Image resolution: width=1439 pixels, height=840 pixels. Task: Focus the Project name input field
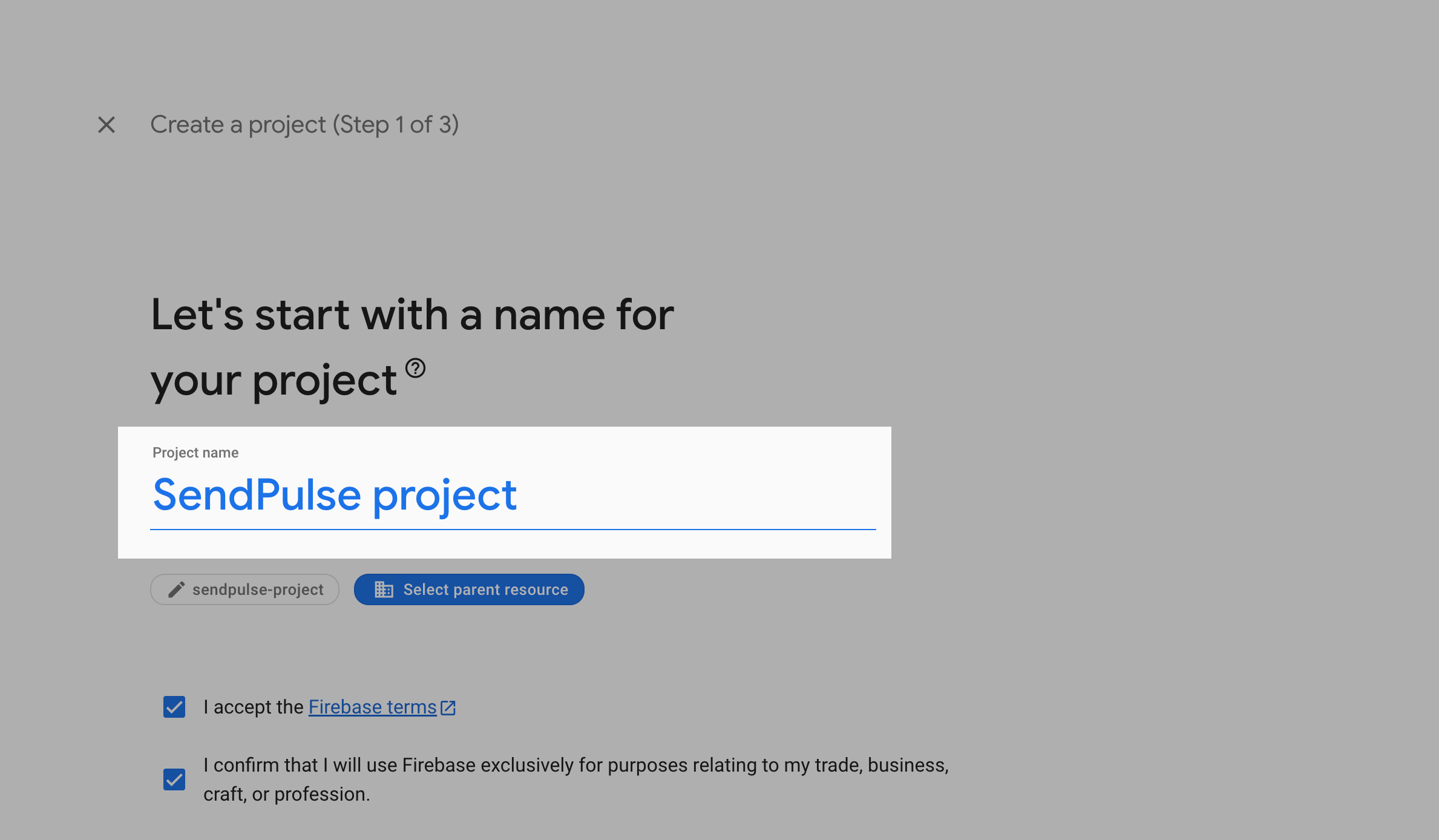[x=666, y=496]
